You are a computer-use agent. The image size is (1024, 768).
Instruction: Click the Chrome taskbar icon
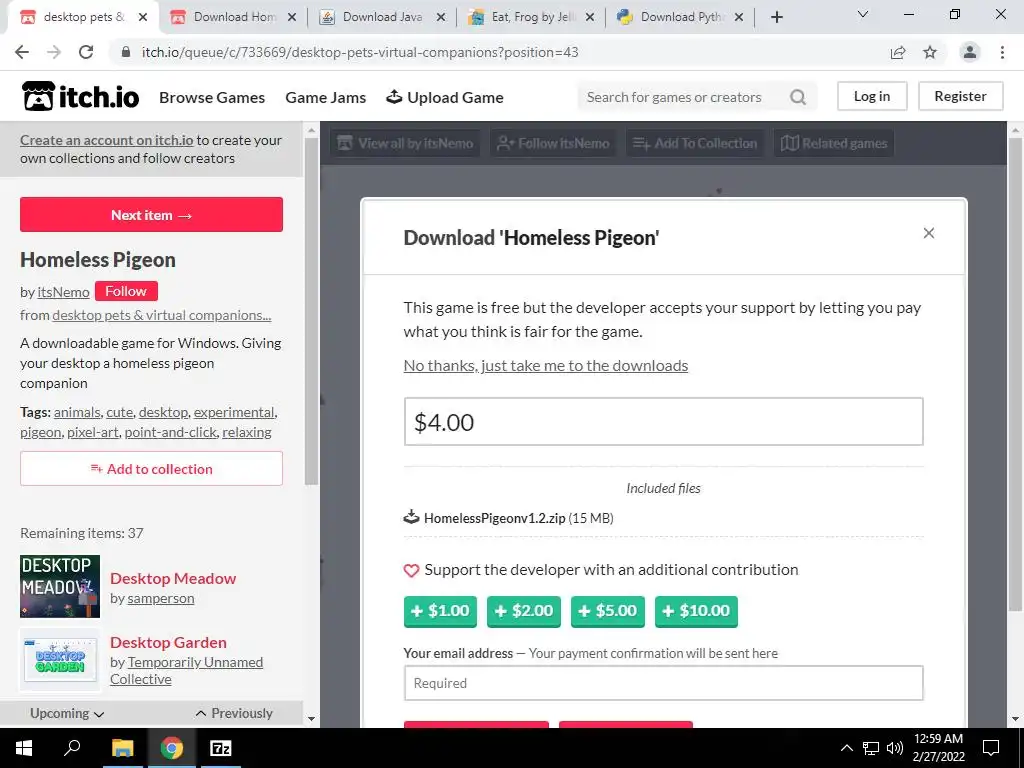click(x=172, y=748)
